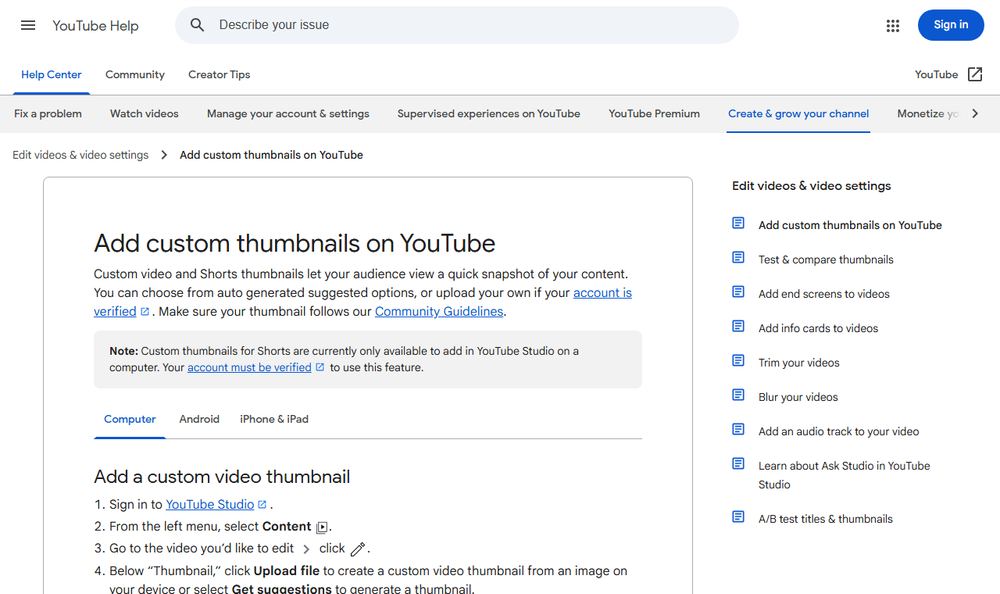1000x594 pixels.
Task: Click the pencil edit icon in step 3
Action: tap(358, 549)
